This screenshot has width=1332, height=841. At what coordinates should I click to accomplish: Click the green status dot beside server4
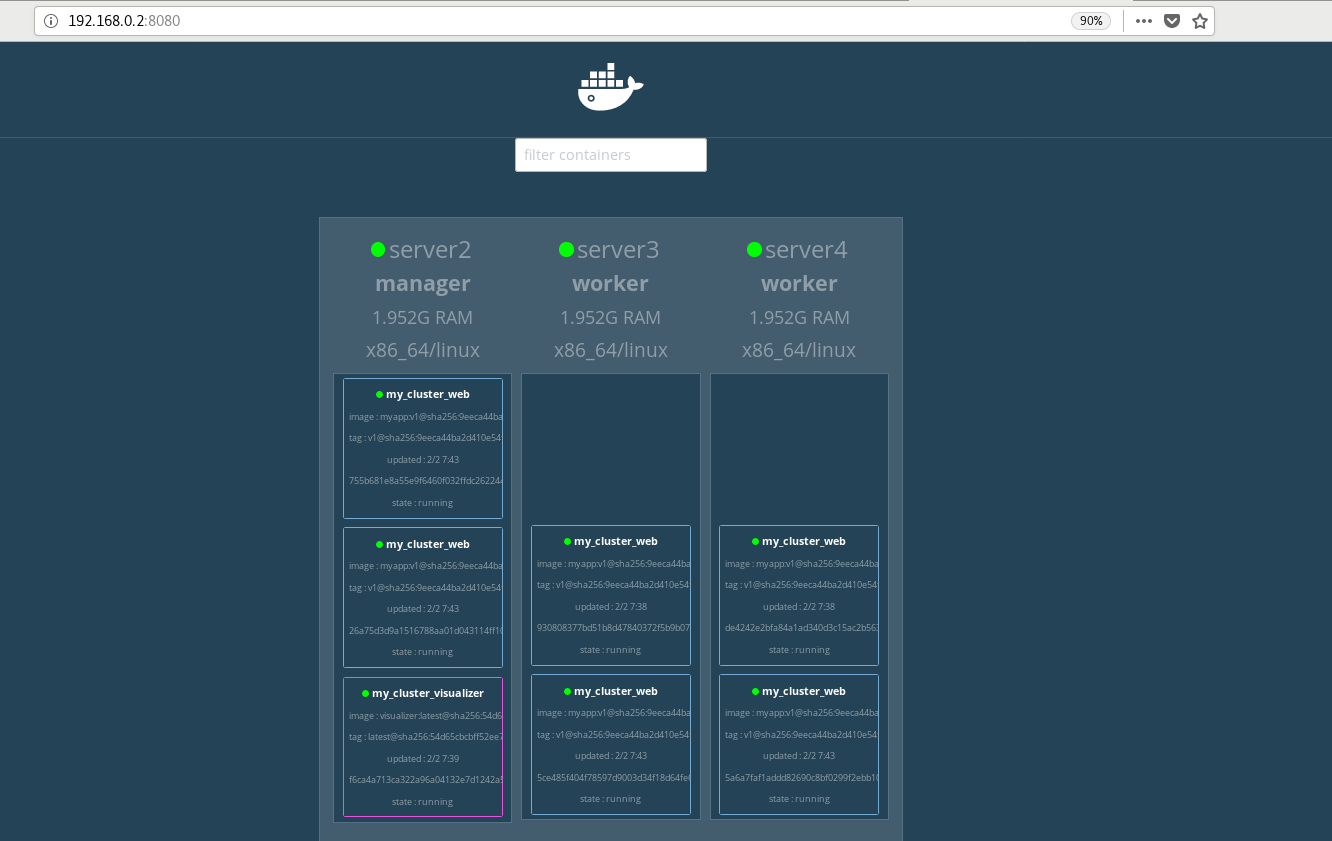(x=754, y=249)
